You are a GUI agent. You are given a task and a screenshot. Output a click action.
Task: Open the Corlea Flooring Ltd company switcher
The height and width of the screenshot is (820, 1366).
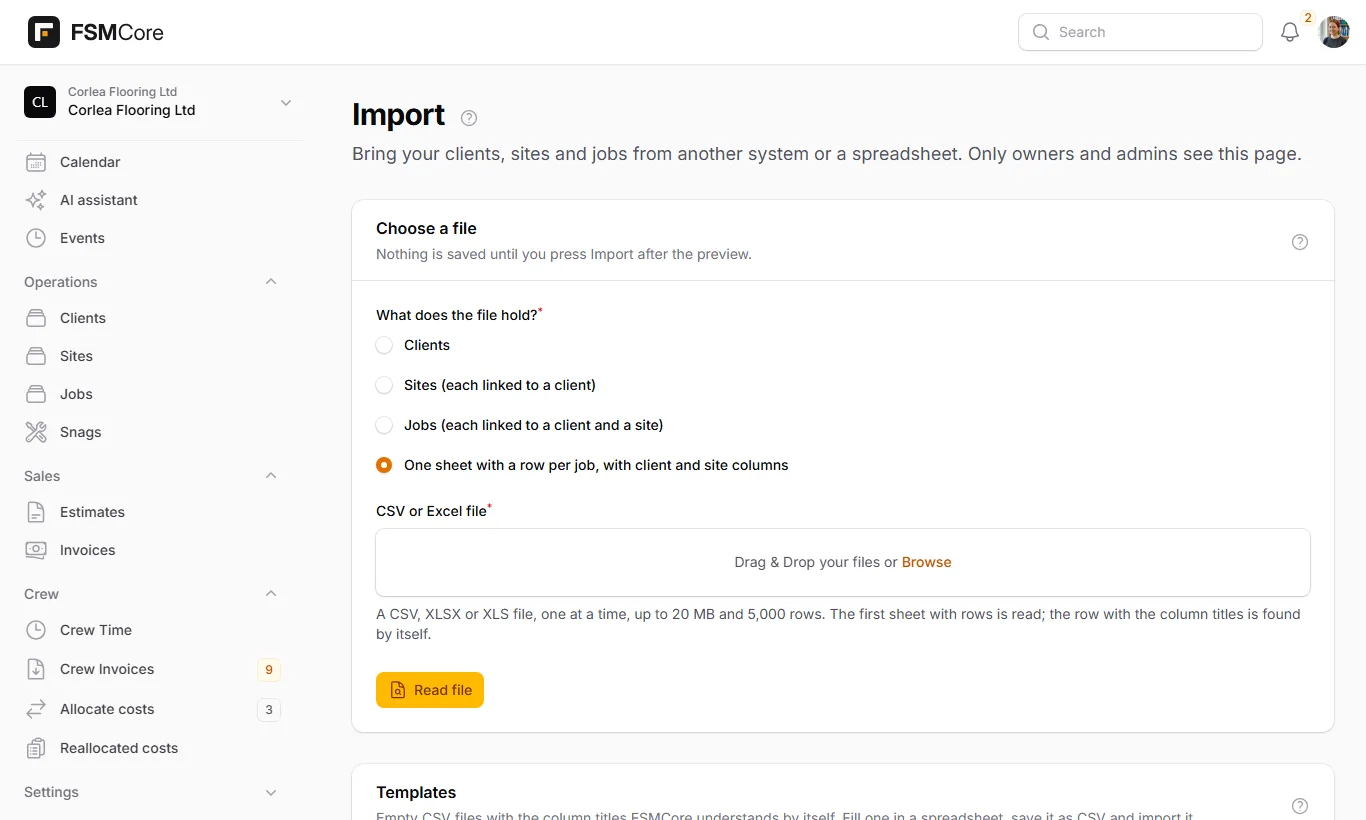pos(160,102)
